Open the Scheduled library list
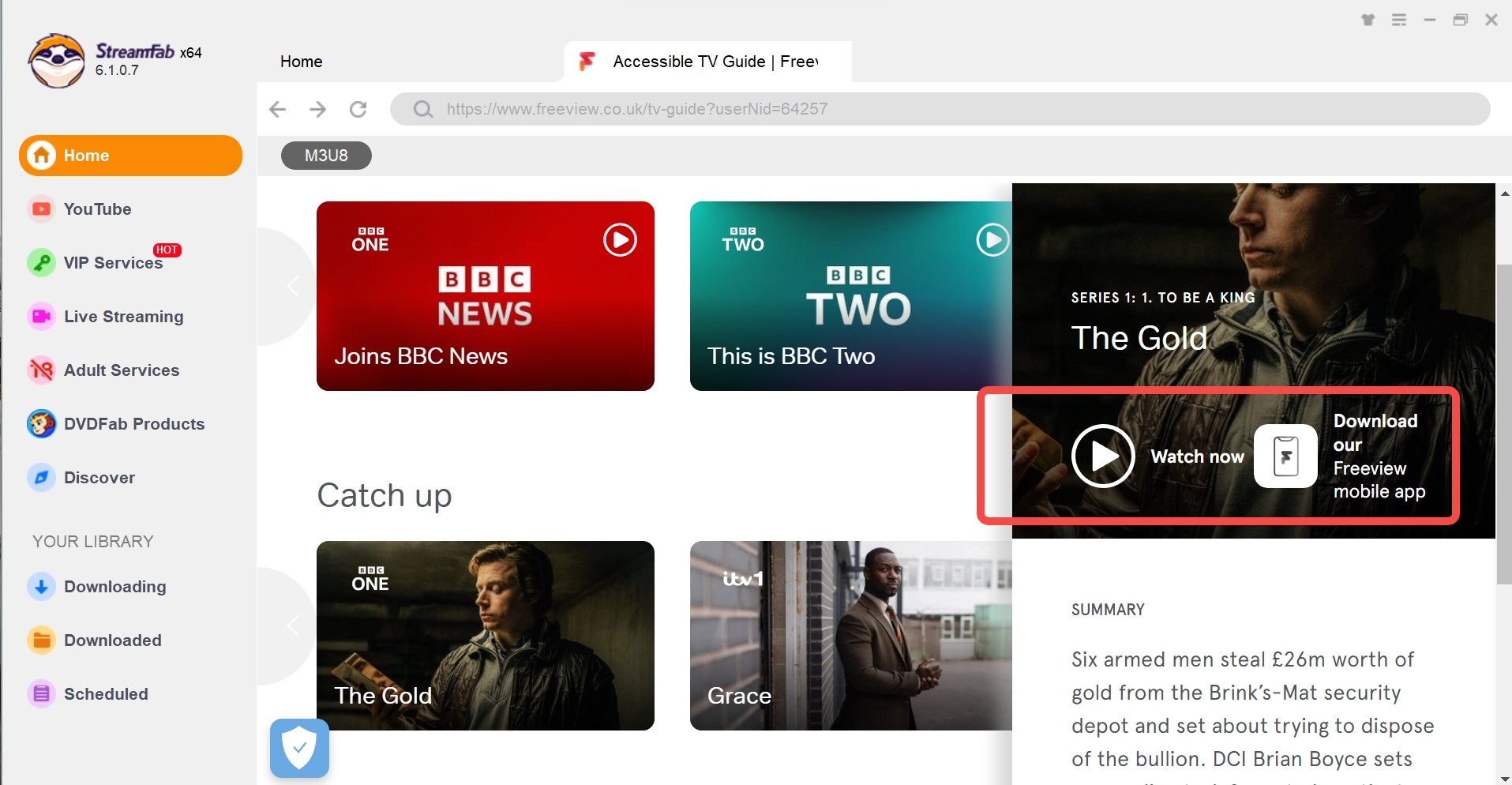The image size is (1512, 785). click(x=107, y=694)
